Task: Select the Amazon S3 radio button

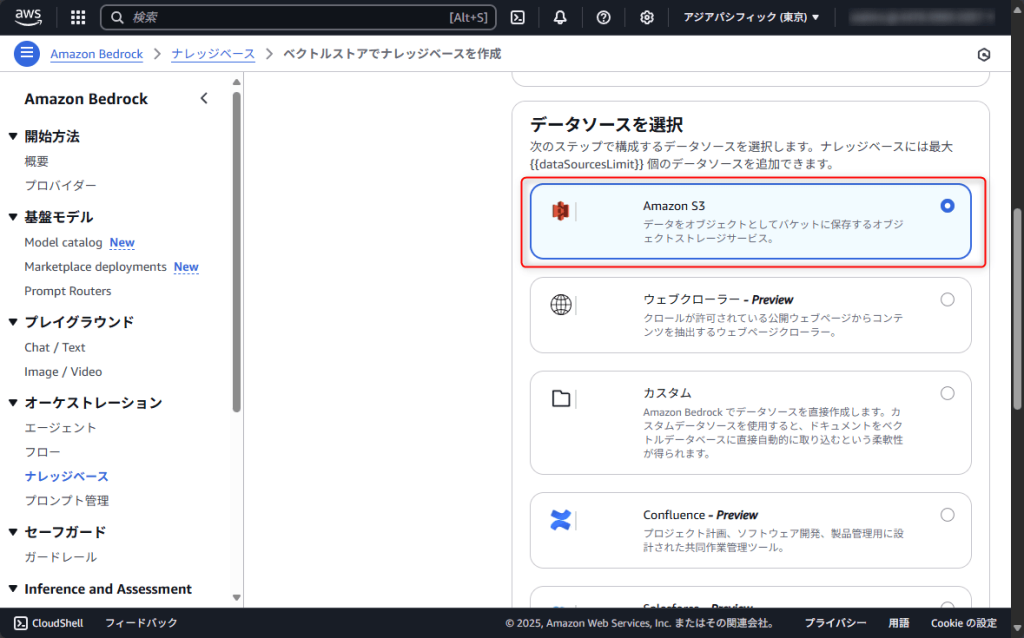Action: pos(947,206)
